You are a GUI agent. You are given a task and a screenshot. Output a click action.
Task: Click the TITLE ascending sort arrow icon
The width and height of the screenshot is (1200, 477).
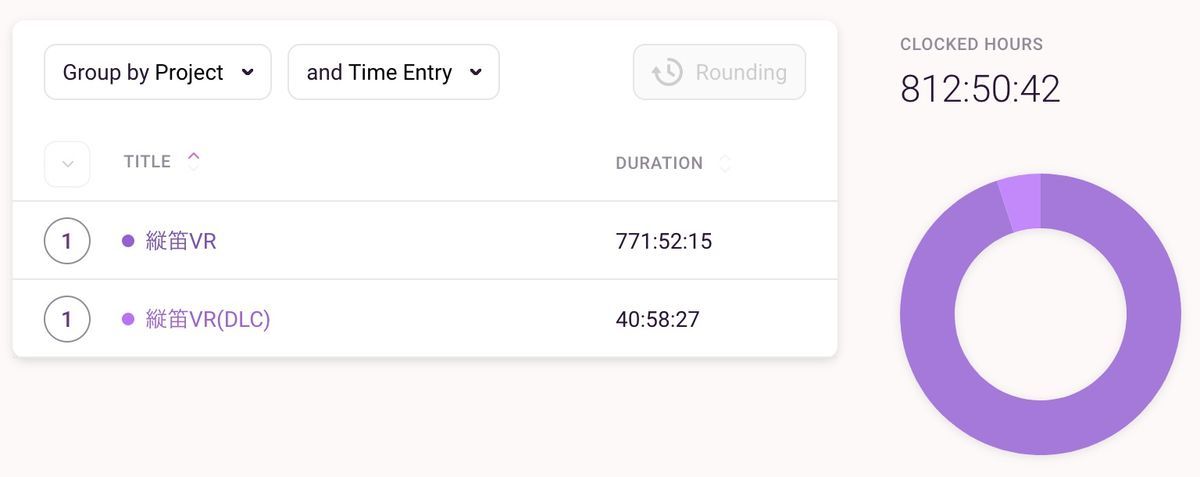click(x=193, y=161)
